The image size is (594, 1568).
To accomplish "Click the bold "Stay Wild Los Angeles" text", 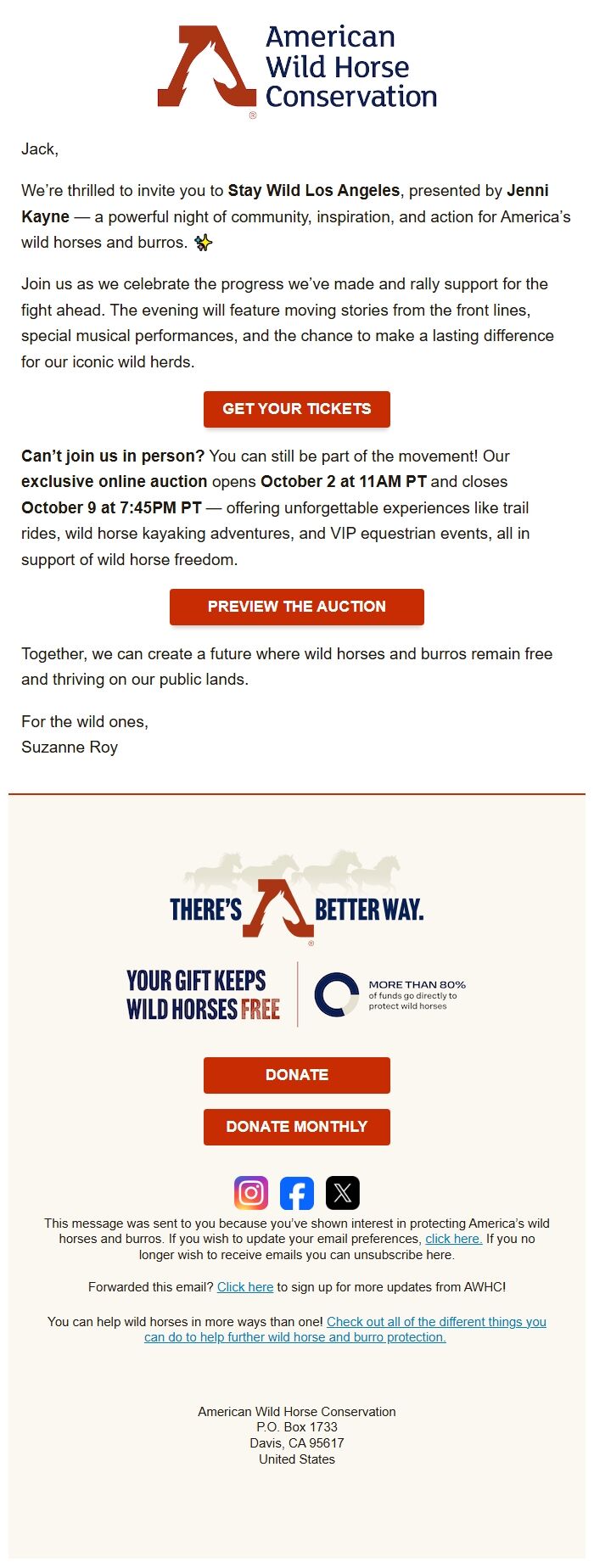I will pos(314,191).
